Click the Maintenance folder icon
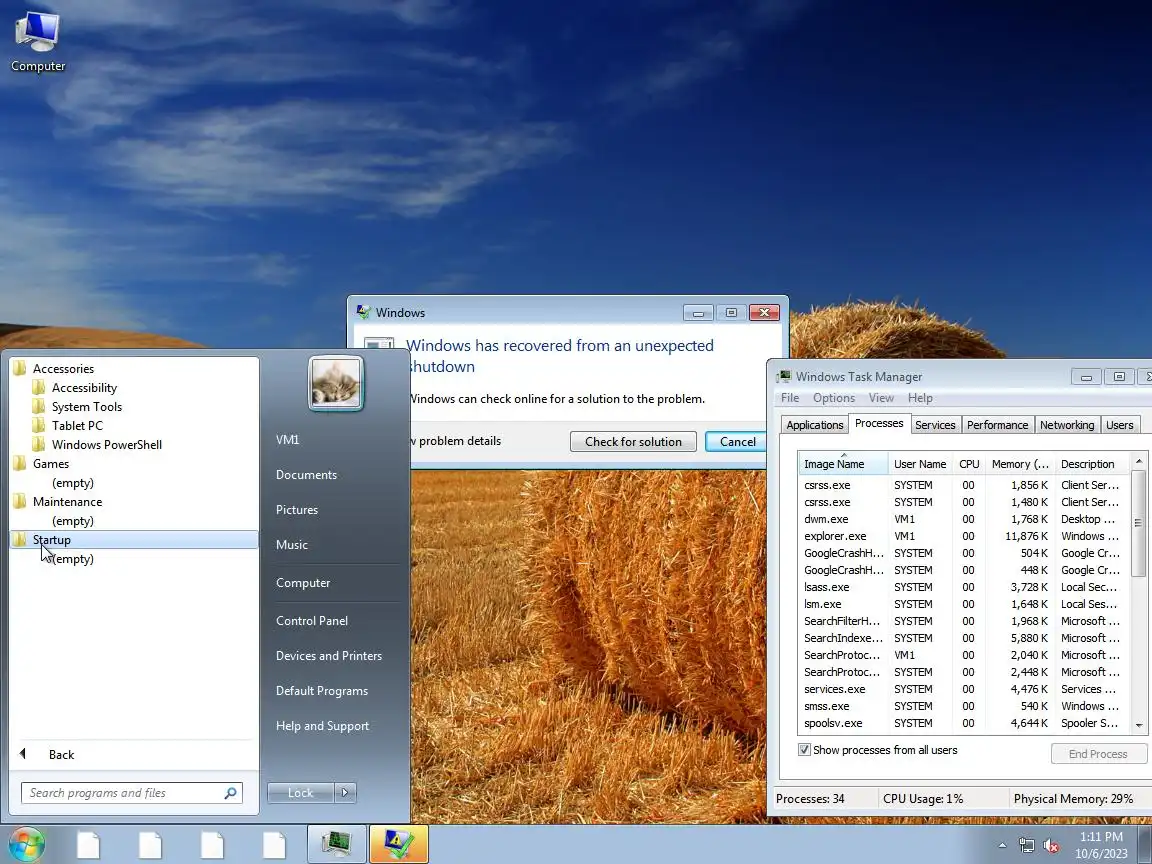Screen dimensions: 1152x864 pyautogui.click(x=20, y=502)
